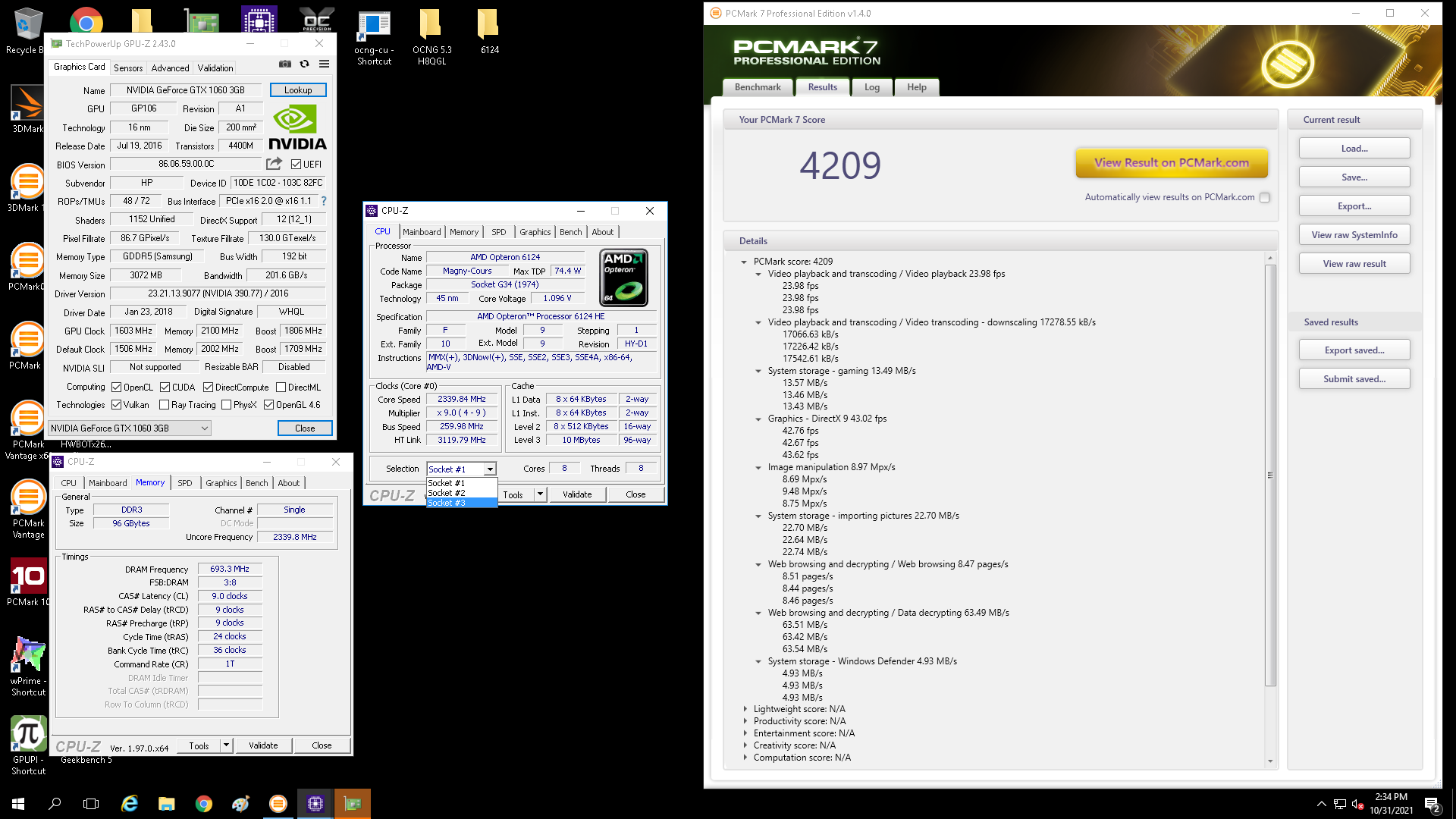Open Internet Explorer from taskbar

tap(130, 804)
